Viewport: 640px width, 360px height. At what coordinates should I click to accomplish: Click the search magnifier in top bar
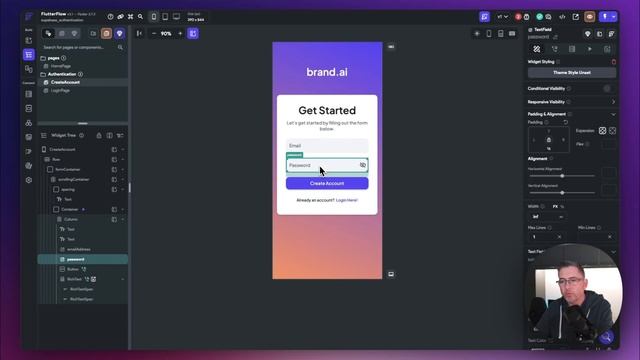pyautogui.click(x=140, y=17)
